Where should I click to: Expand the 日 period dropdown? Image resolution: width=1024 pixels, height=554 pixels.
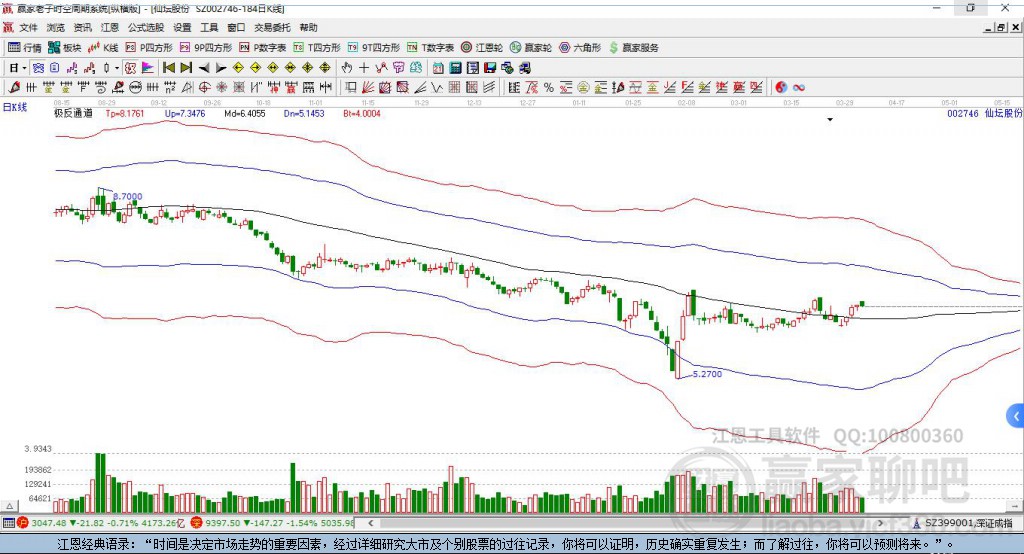pyautogui.click(x=24, y=68)
